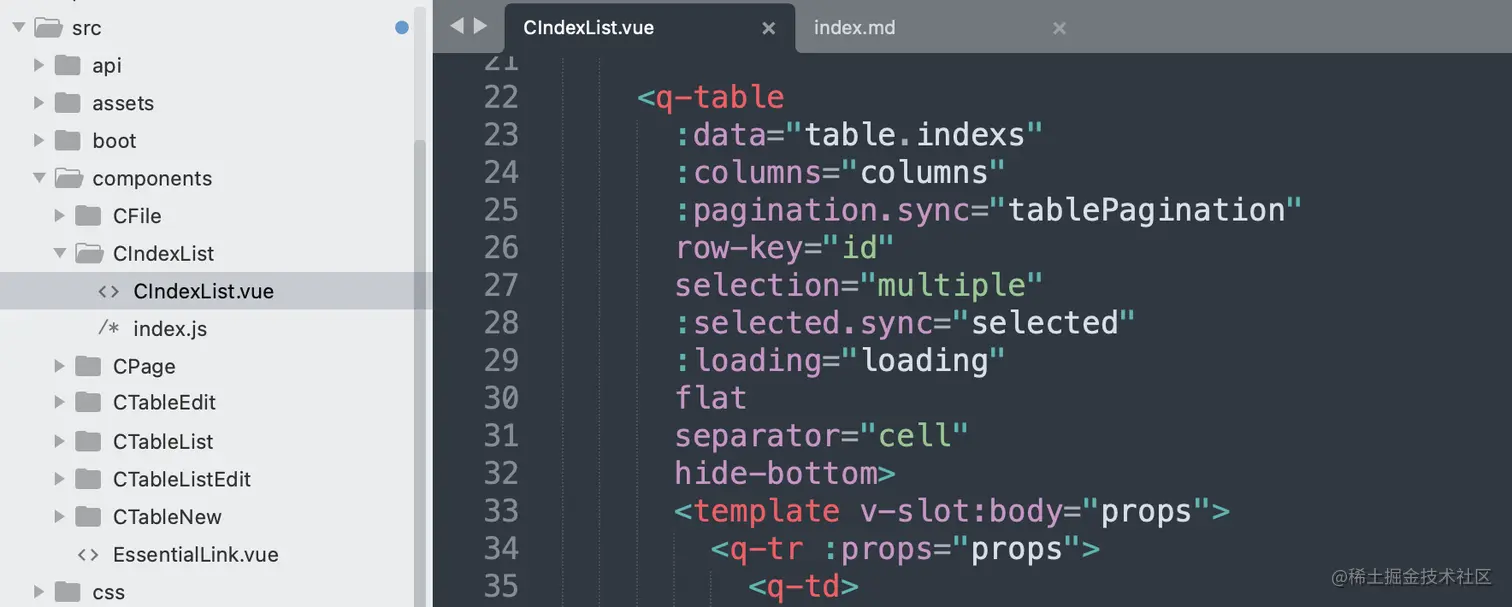Click the flat attribute on line 30
The width and height of the screenshot is (1512, 607).
pos(711,398)
